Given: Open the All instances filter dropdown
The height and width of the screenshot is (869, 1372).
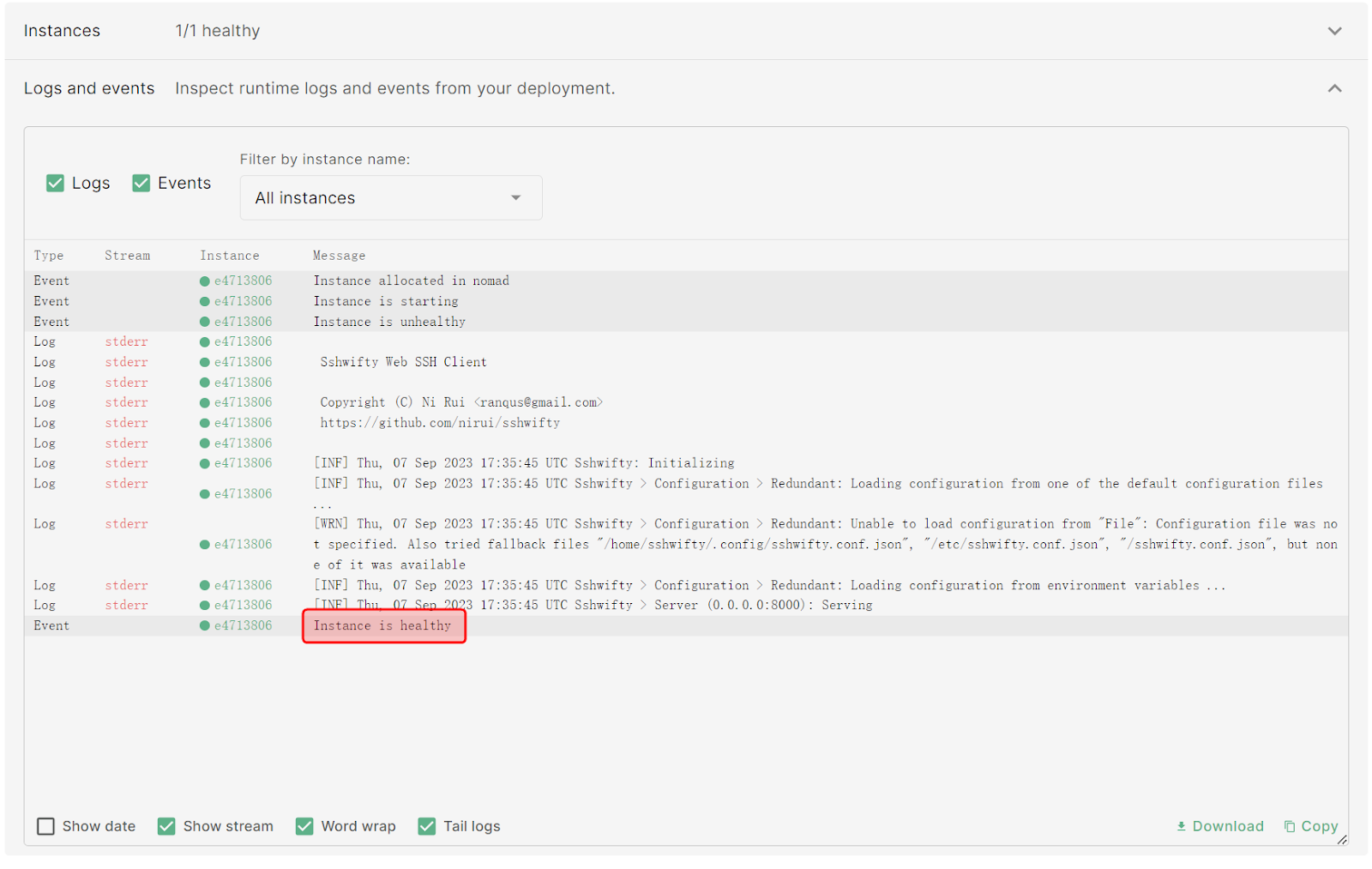Looking at the screenshot, I should pos(390,198).
